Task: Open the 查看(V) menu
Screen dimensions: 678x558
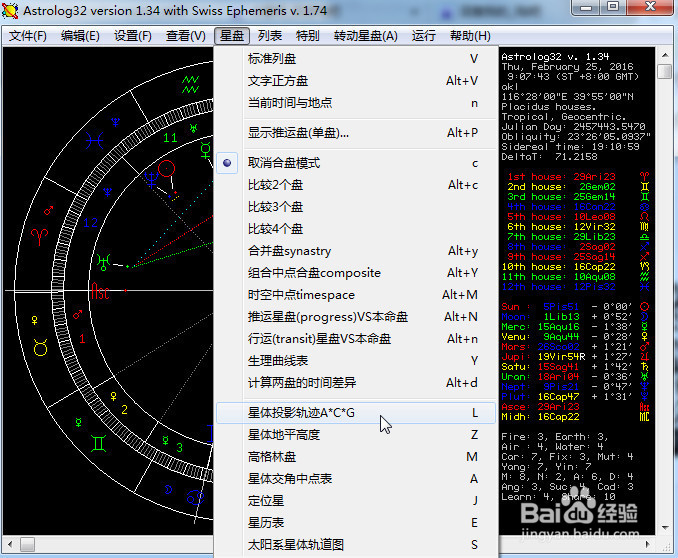Action: [x=185, y=36]
